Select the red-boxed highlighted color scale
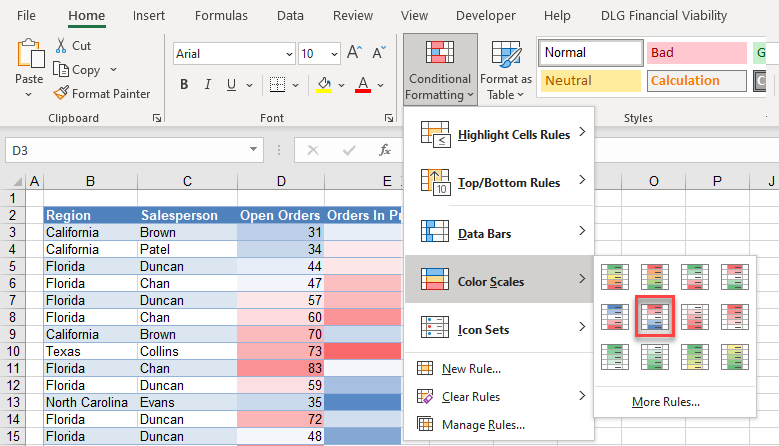The height and width of the screenshot is (446, 779). click(653, 317)
